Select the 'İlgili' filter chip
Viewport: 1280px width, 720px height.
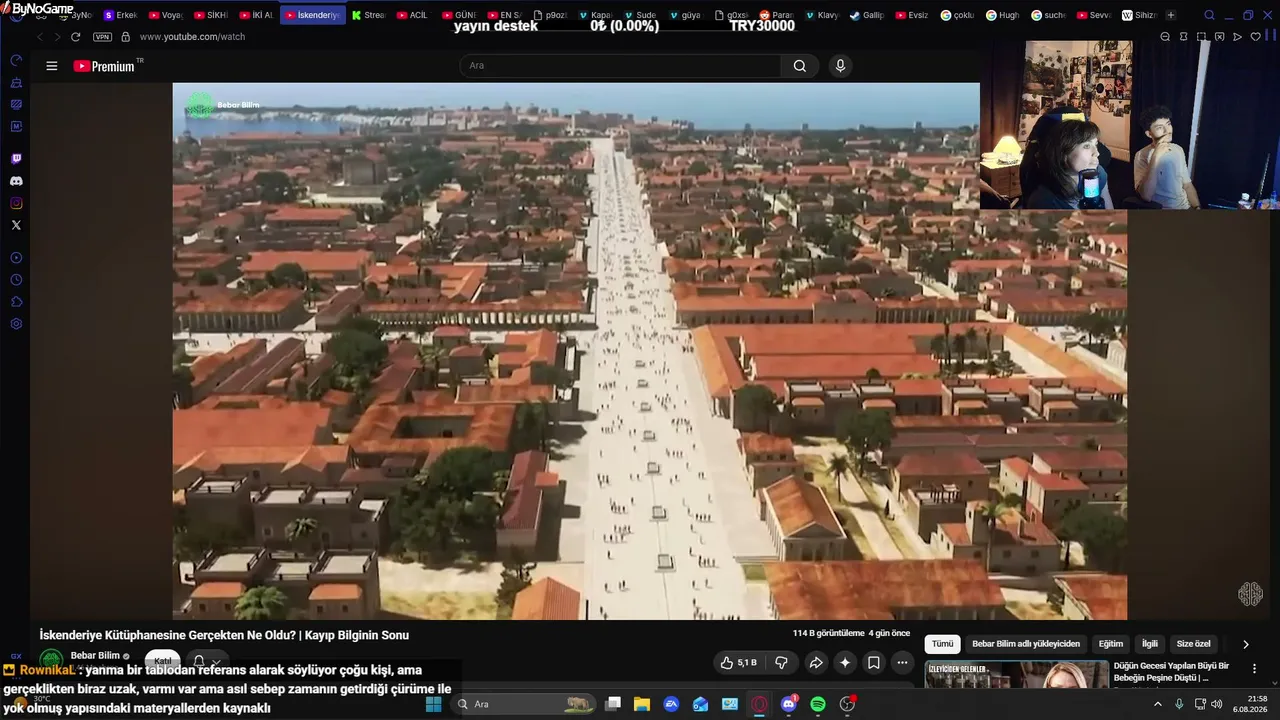click(x=1150, y=644)
